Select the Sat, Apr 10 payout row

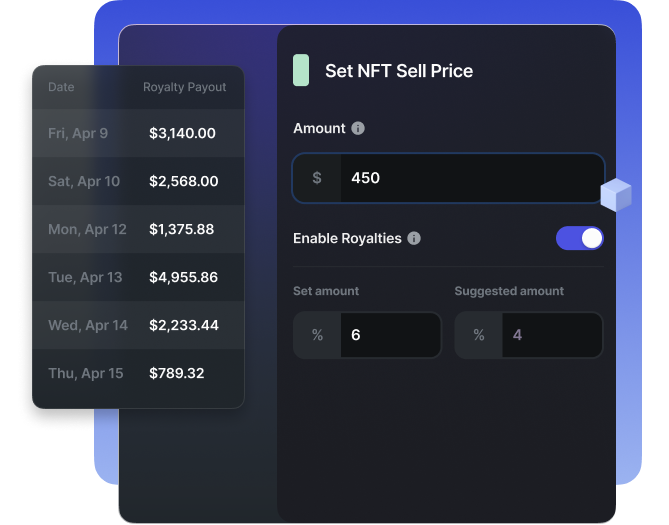coord(138,181)
